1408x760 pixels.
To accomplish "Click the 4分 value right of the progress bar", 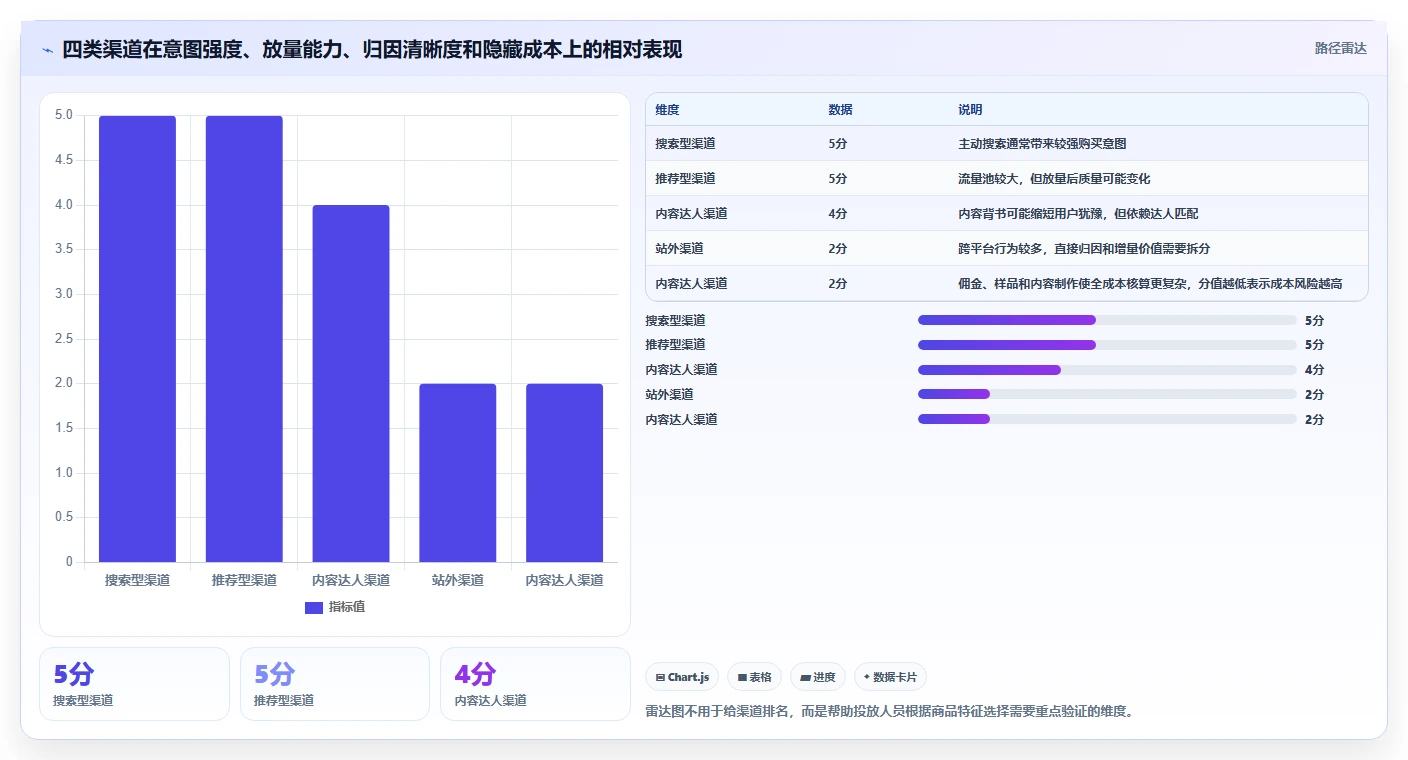I will pos(1314,370).
